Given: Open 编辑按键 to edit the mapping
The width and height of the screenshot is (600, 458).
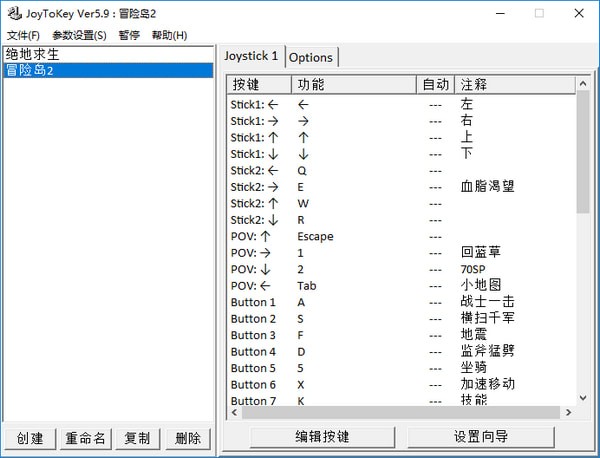Looking at the screenshot, I should 322,437.
